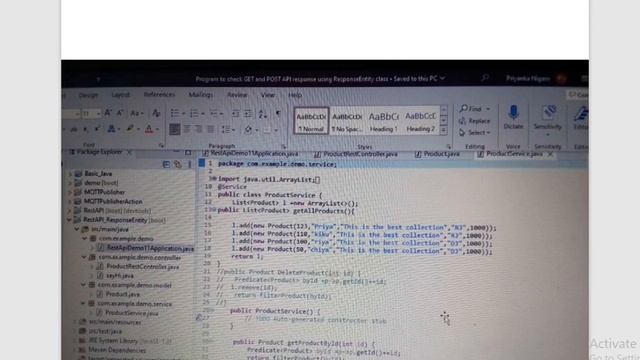The image size is (640, 360).
Task: Click the Sort icon in Paragraph group
Action: pos(262,113)
